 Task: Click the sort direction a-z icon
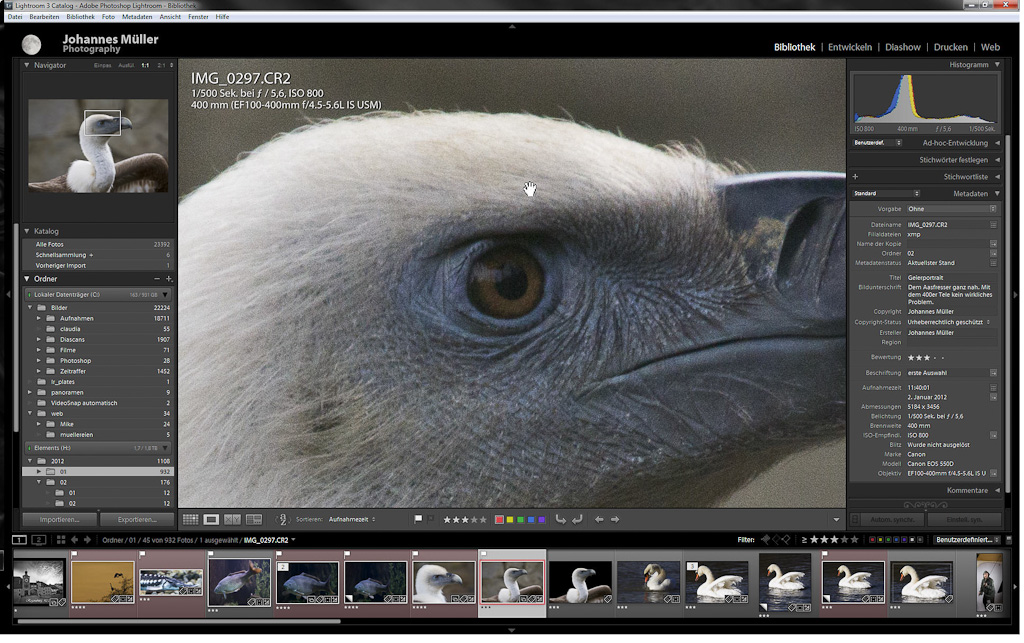[282, 520]
